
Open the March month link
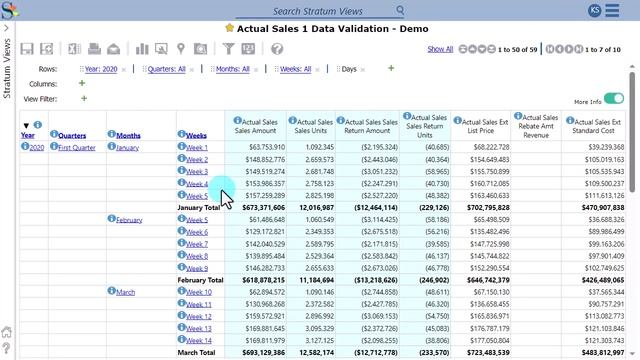(125, 292)
